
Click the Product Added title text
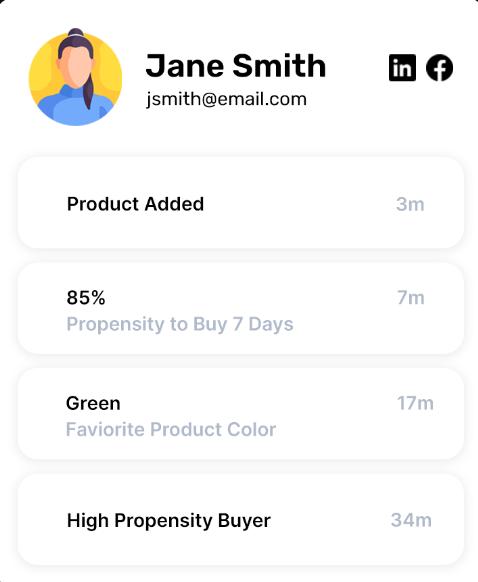[x=135, y=204]
